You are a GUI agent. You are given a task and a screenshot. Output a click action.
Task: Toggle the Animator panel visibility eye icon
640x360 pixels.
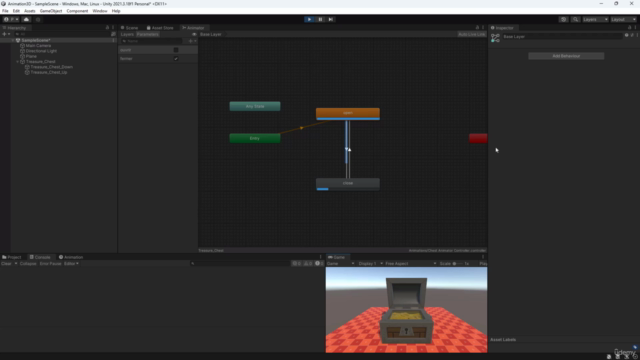click(x=194, y=34)
